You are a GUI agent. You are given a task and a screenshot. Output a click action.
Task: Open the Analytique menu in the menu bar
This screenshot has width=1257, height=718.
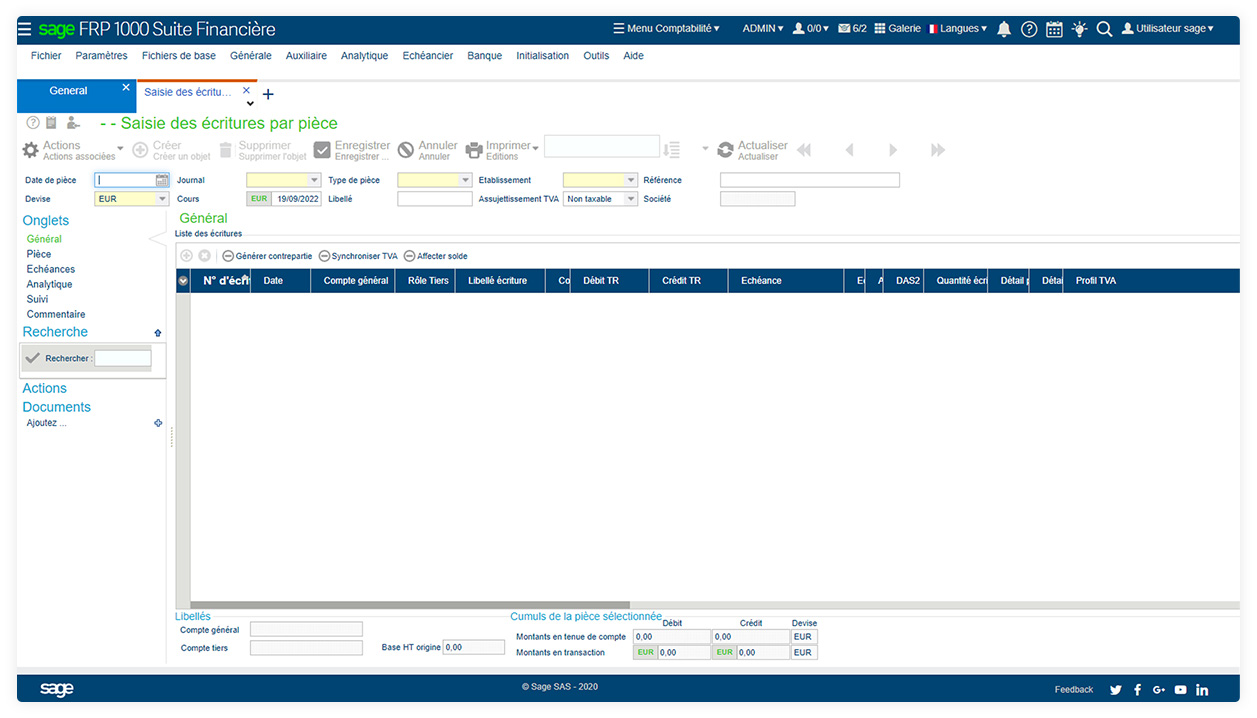(364, 56)
